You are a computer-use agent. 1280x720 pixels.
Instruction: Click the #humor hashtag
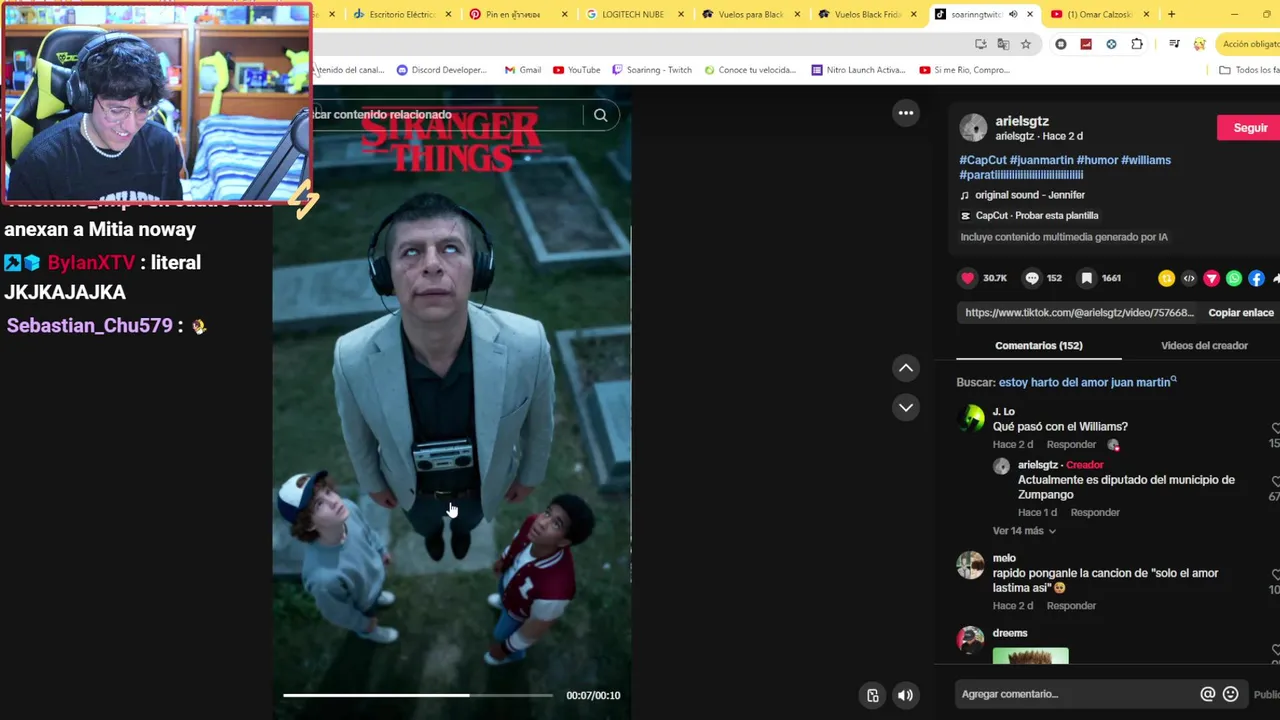[x=1097, y=160]
